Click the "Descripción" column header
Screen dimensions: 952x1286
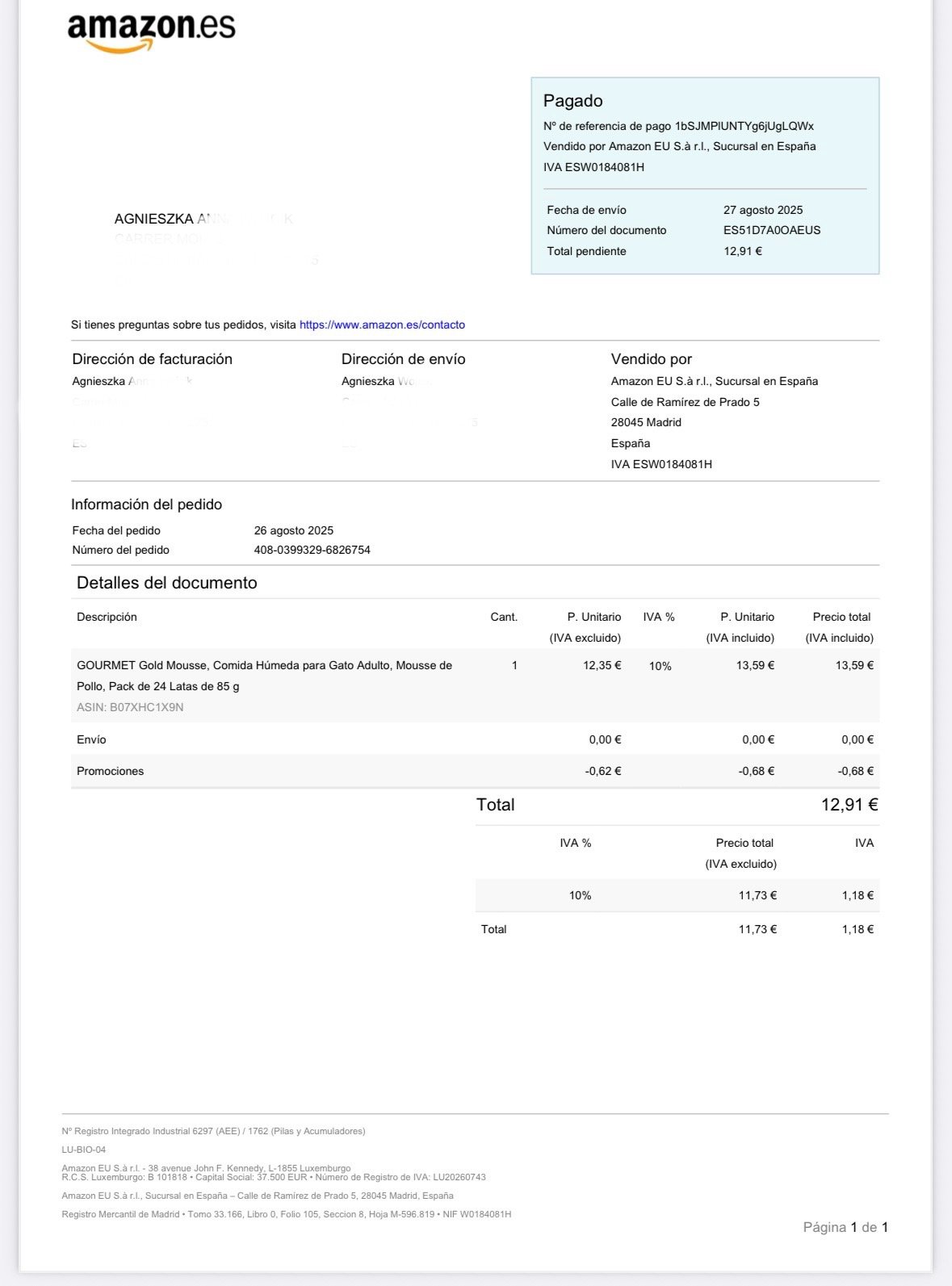[x=107, y=617]
